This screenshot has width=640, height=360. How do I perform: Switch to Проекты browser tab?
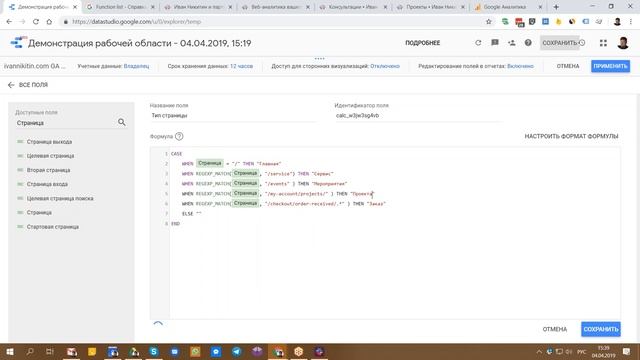pyautogui.click(x=430, y=7)
